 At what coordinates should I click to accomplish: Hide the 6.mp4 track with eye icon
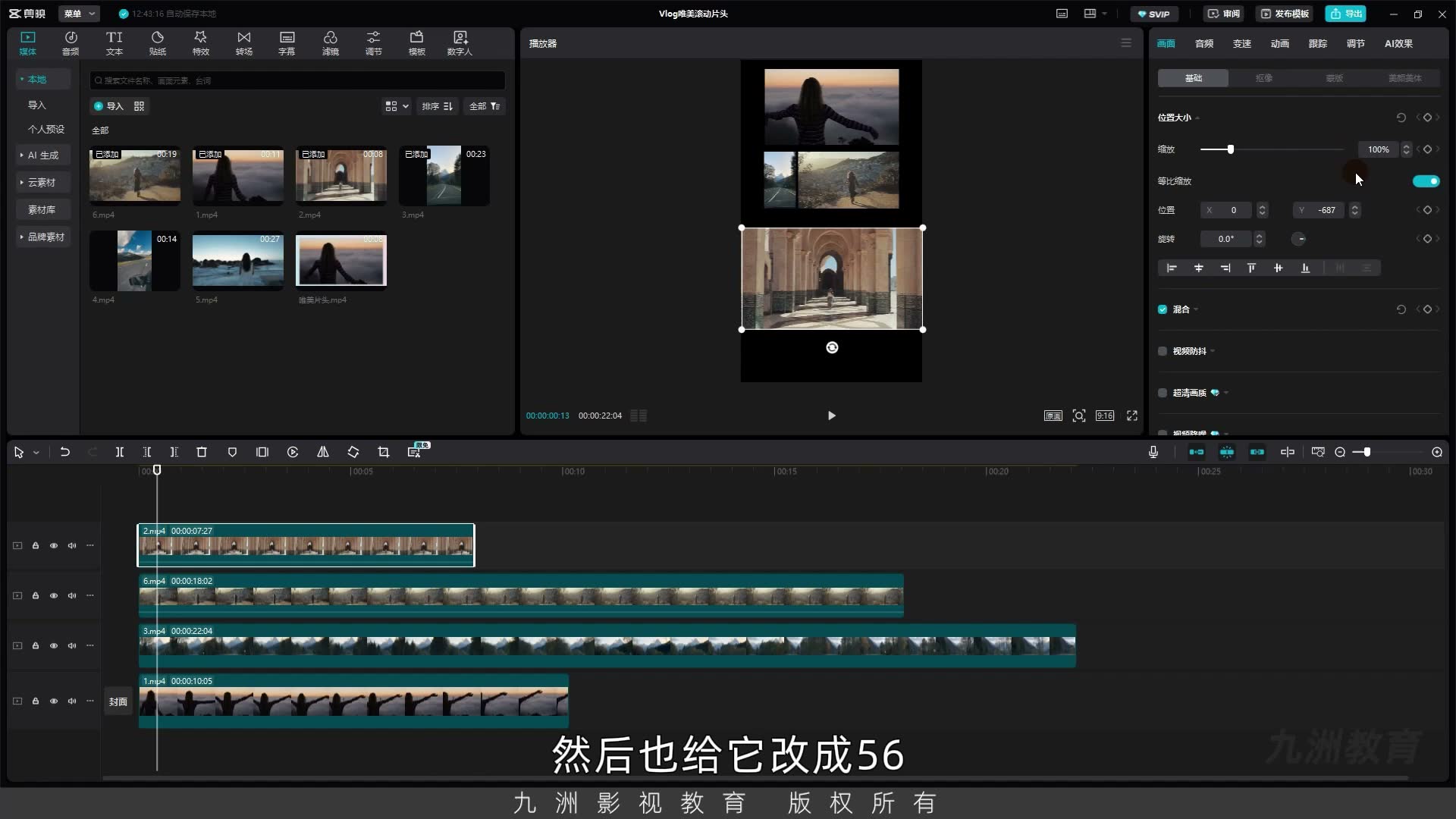[54, 595]
